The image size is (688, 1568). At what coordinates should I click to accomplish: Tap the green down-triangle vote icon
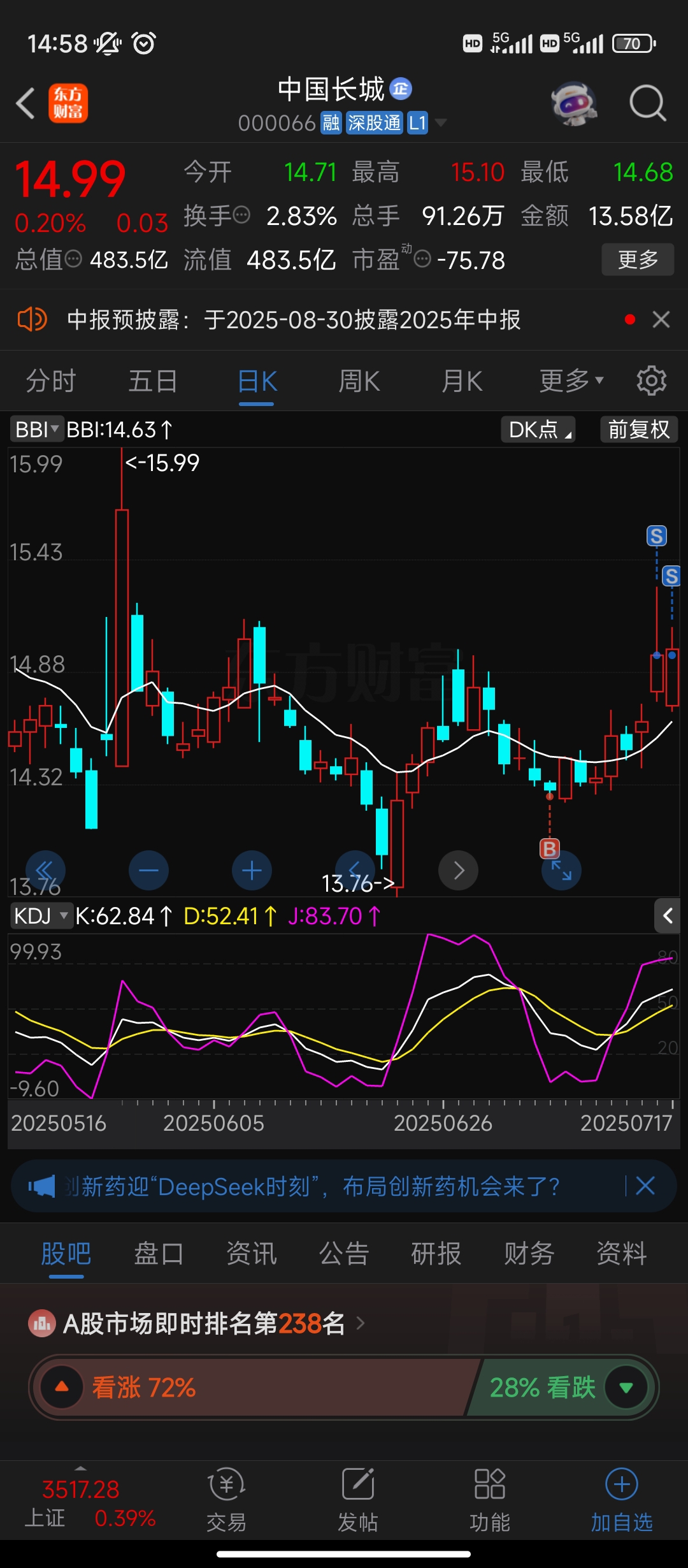point(626,1387)
